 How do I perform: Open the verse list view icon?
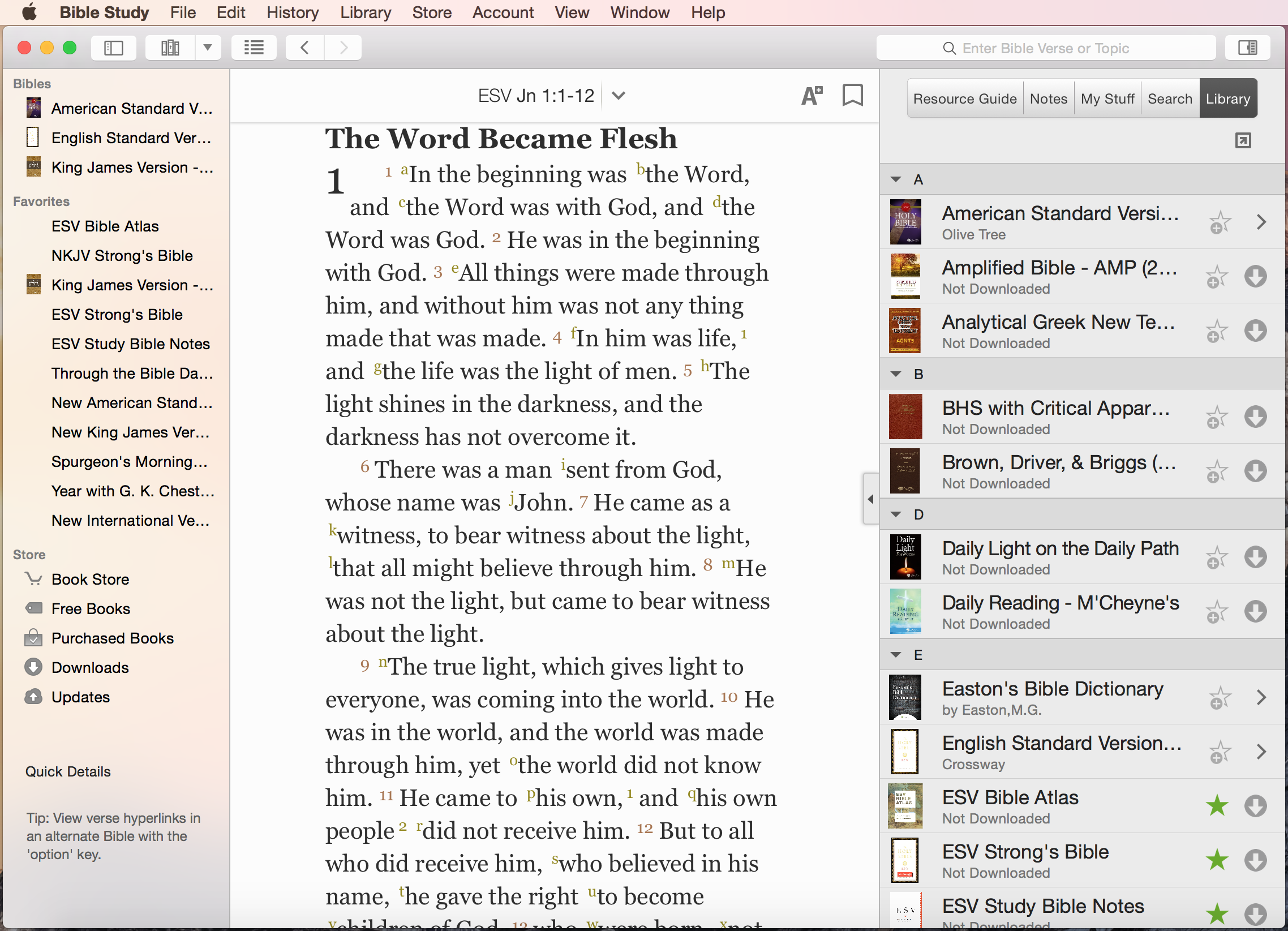[x=254, y=48]
